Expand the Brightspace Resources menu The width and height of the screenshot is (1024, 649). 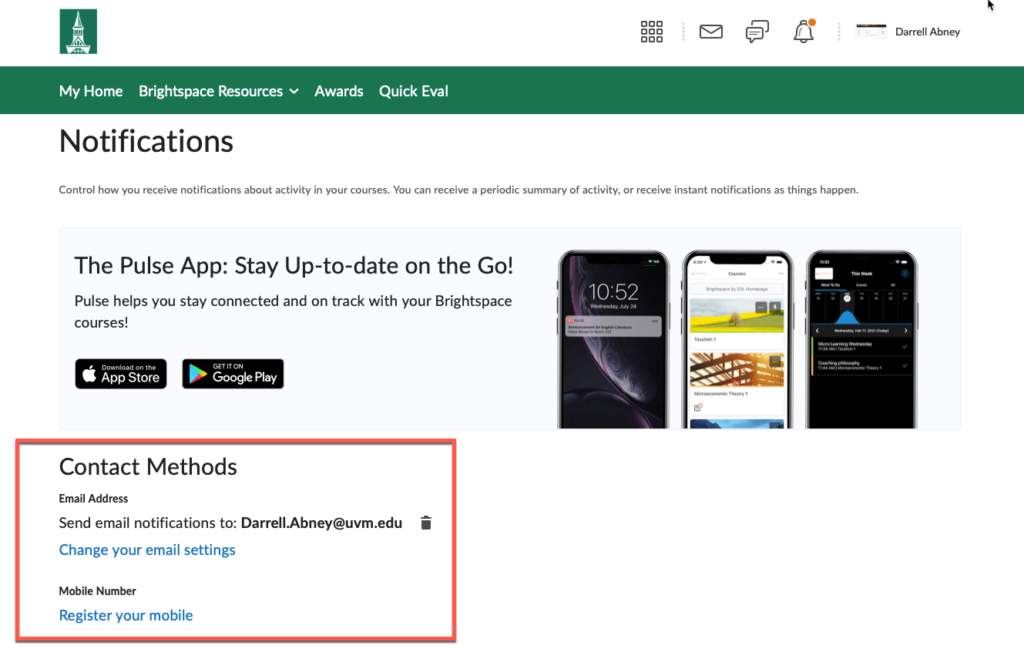point(211,90)
